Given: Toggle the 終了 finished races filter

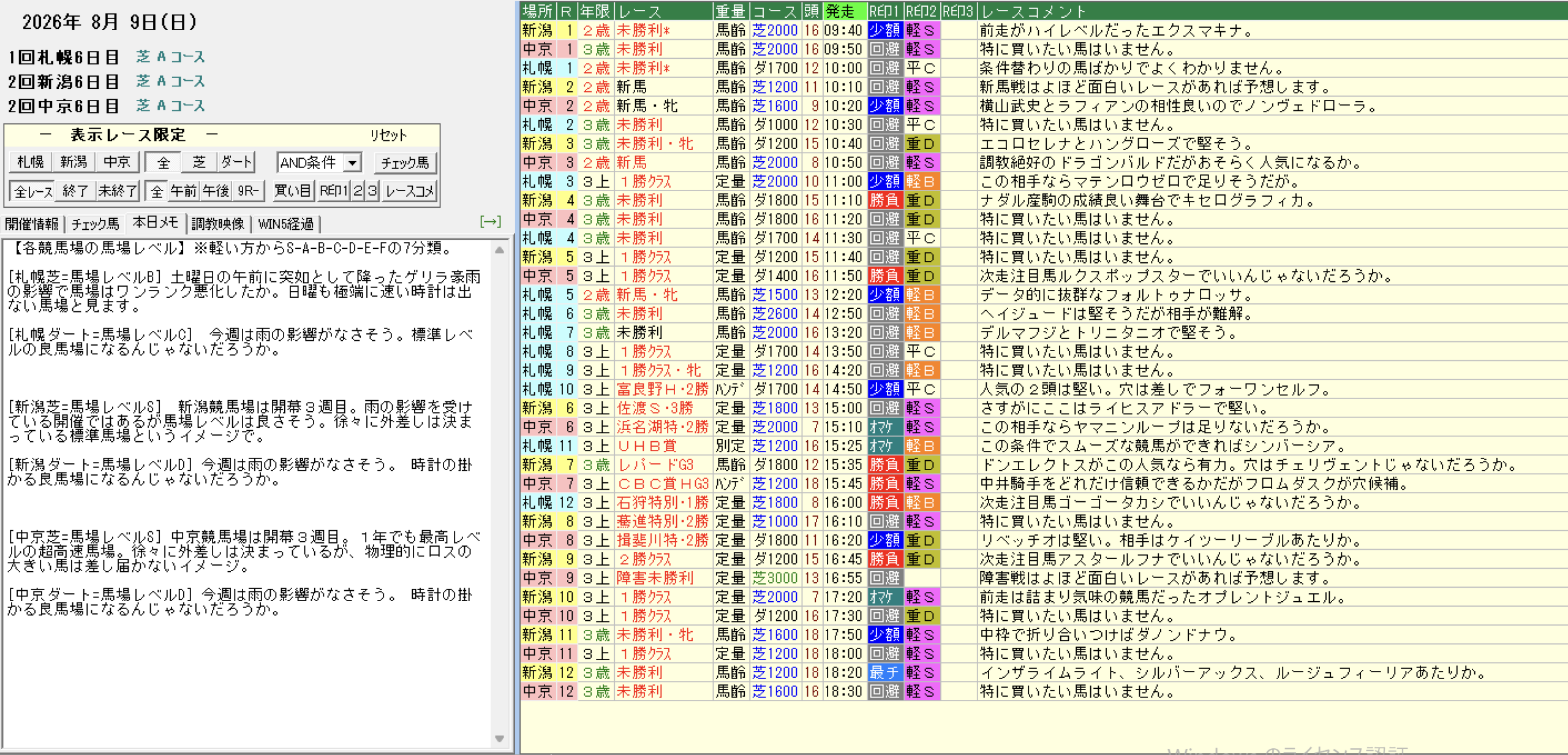Looking at the screenshot, I should [75, 191].
